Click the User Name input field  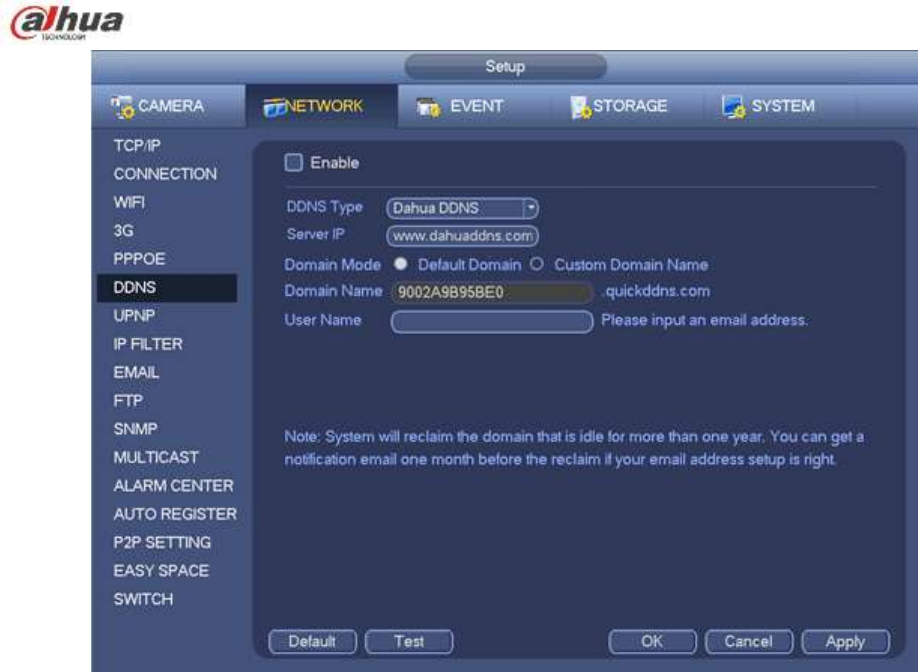point(492,321)
